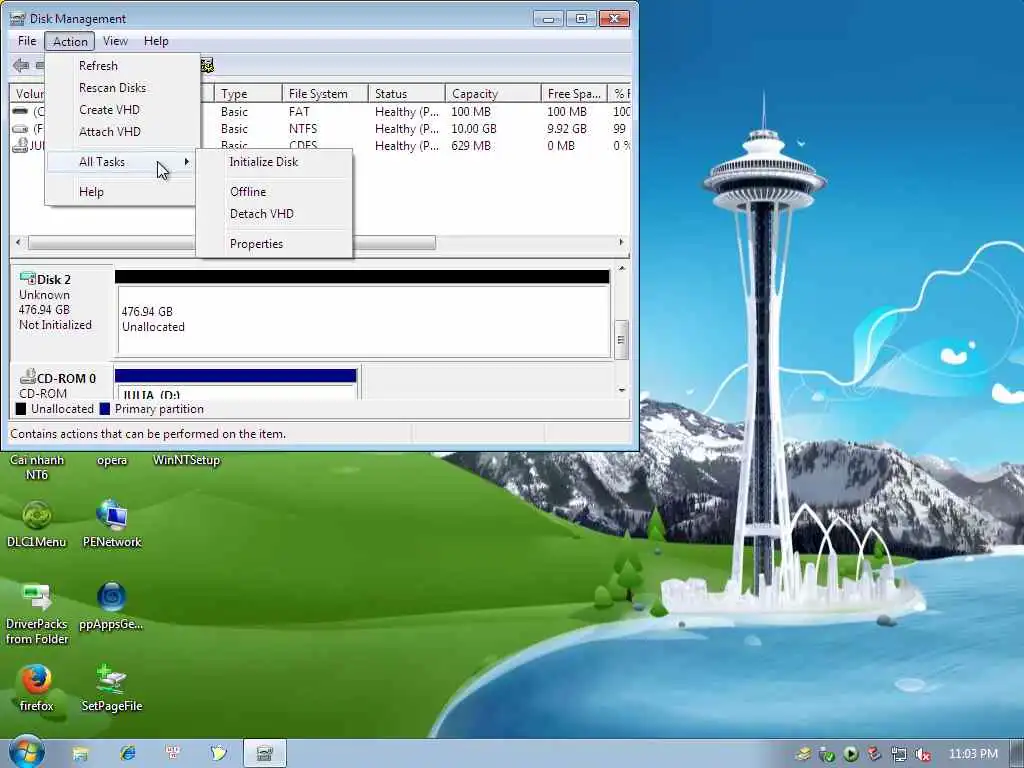This screenshot has height=768, width=1024.
Task: Click the Disk Management title bar icon
Action: pyautogui.click(x=18, y=18)
